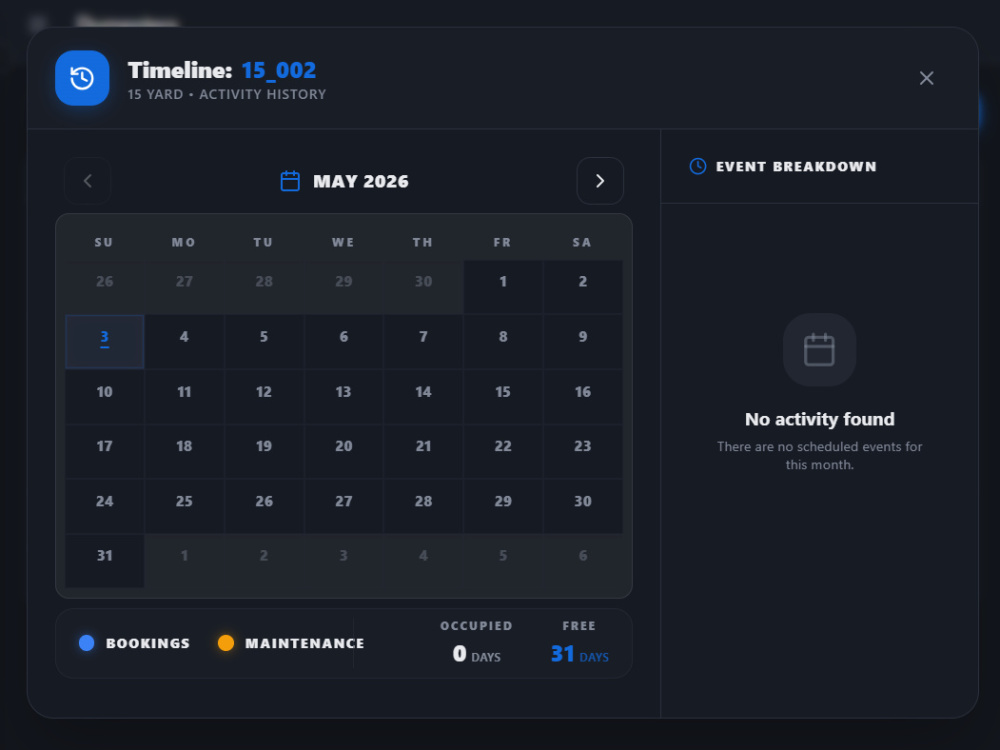Pick May 4 on the calendar

click(x=184, y=341)
